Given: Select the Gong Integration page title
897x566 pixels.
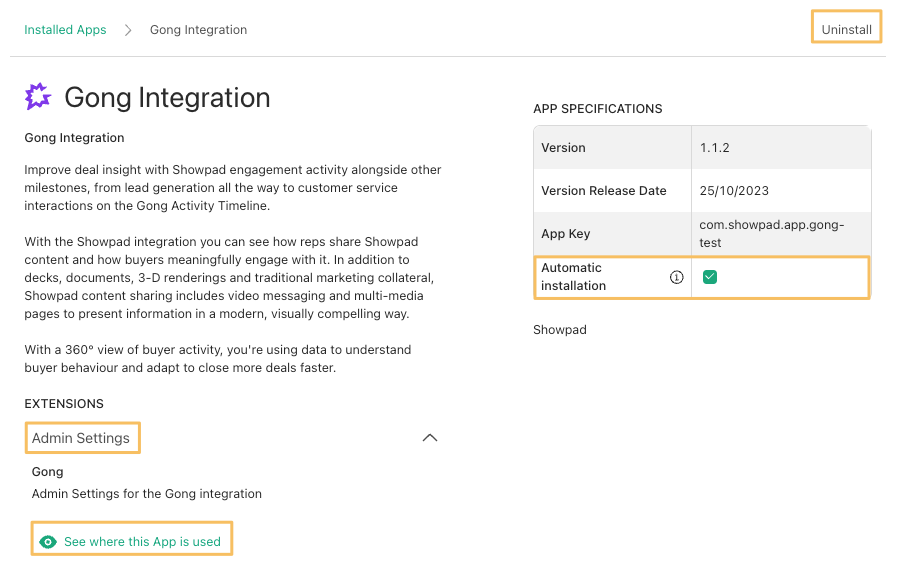Looking at the screenshot, I should 167,97.
